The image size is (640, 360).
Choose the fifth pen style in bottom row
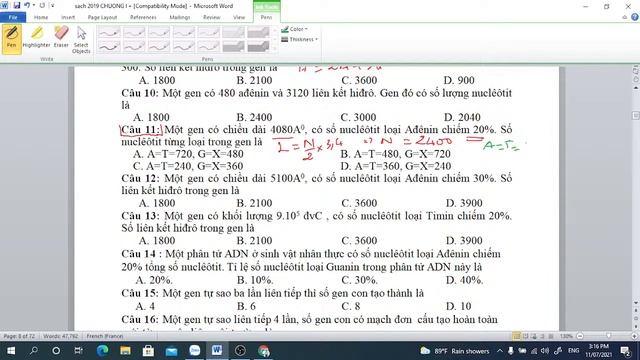tap(209, 47)
